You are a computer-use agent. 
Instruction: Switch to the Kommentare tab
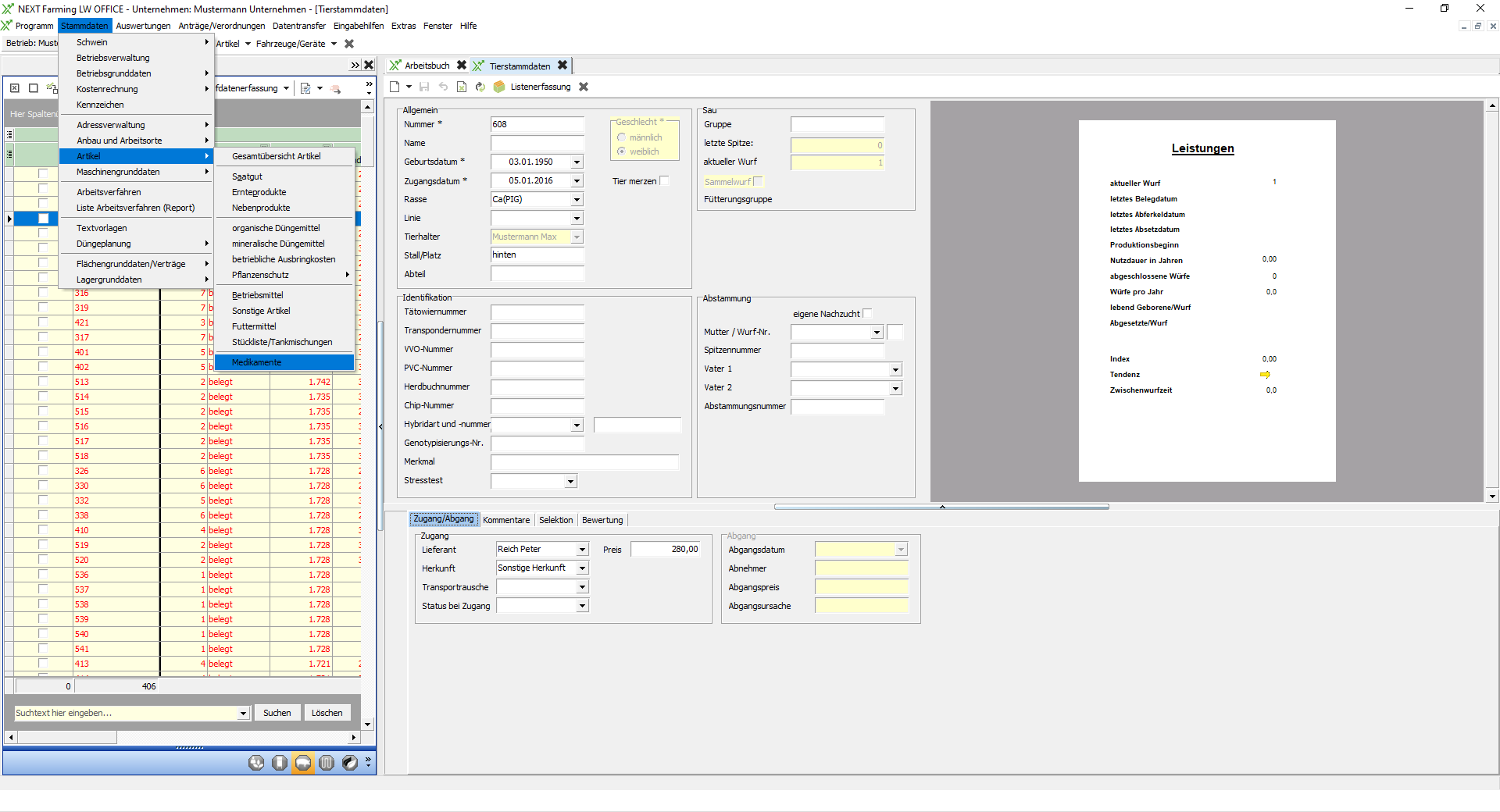[x=505, y=520]
